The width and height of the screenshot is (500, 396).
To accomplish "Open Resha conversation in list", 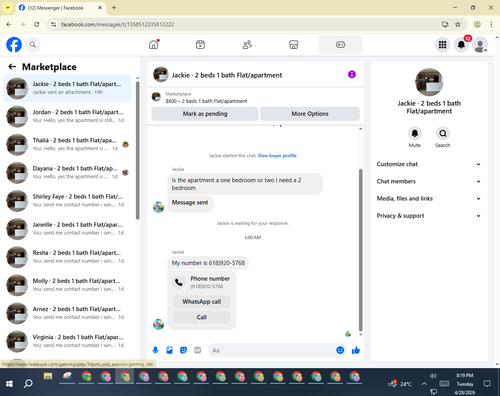I will click(67, 257).
